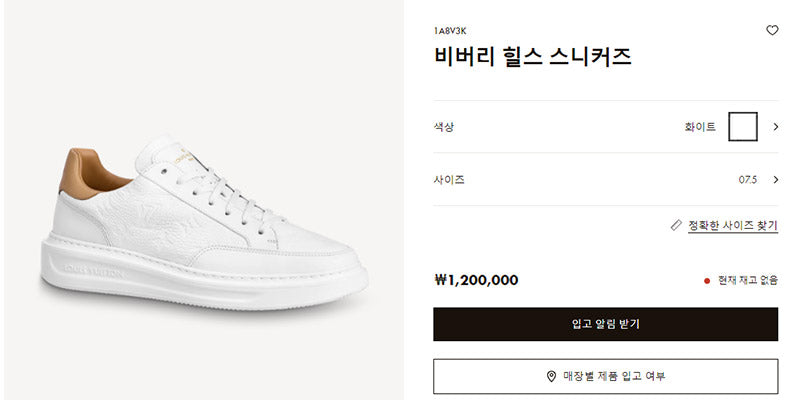The height and width of the screenshot is (400, 800).
Task: Click product title 비버리 힐스 스니커즈
Action: coord(533,57)
